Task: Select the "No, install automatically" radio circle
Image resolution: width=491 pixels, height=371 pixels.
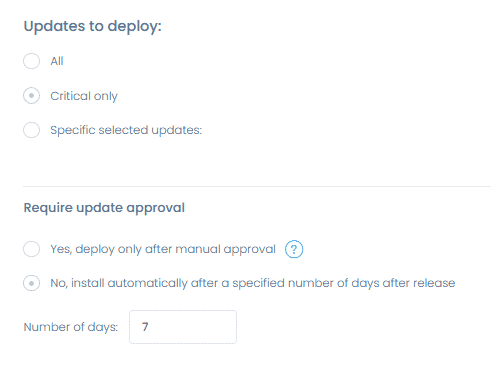Action: (x=32, y=283)
